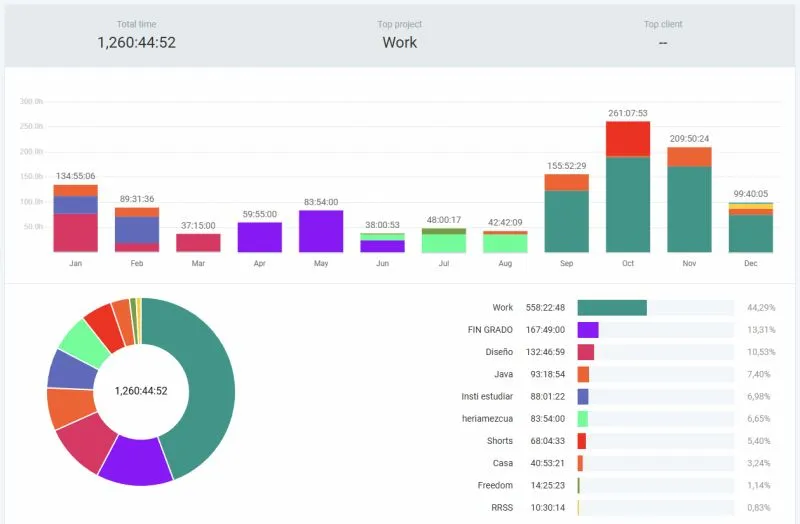This screenshot has height=524, width=800.
Task: Click the FIN GRADO project name
Action: point(490,330)
